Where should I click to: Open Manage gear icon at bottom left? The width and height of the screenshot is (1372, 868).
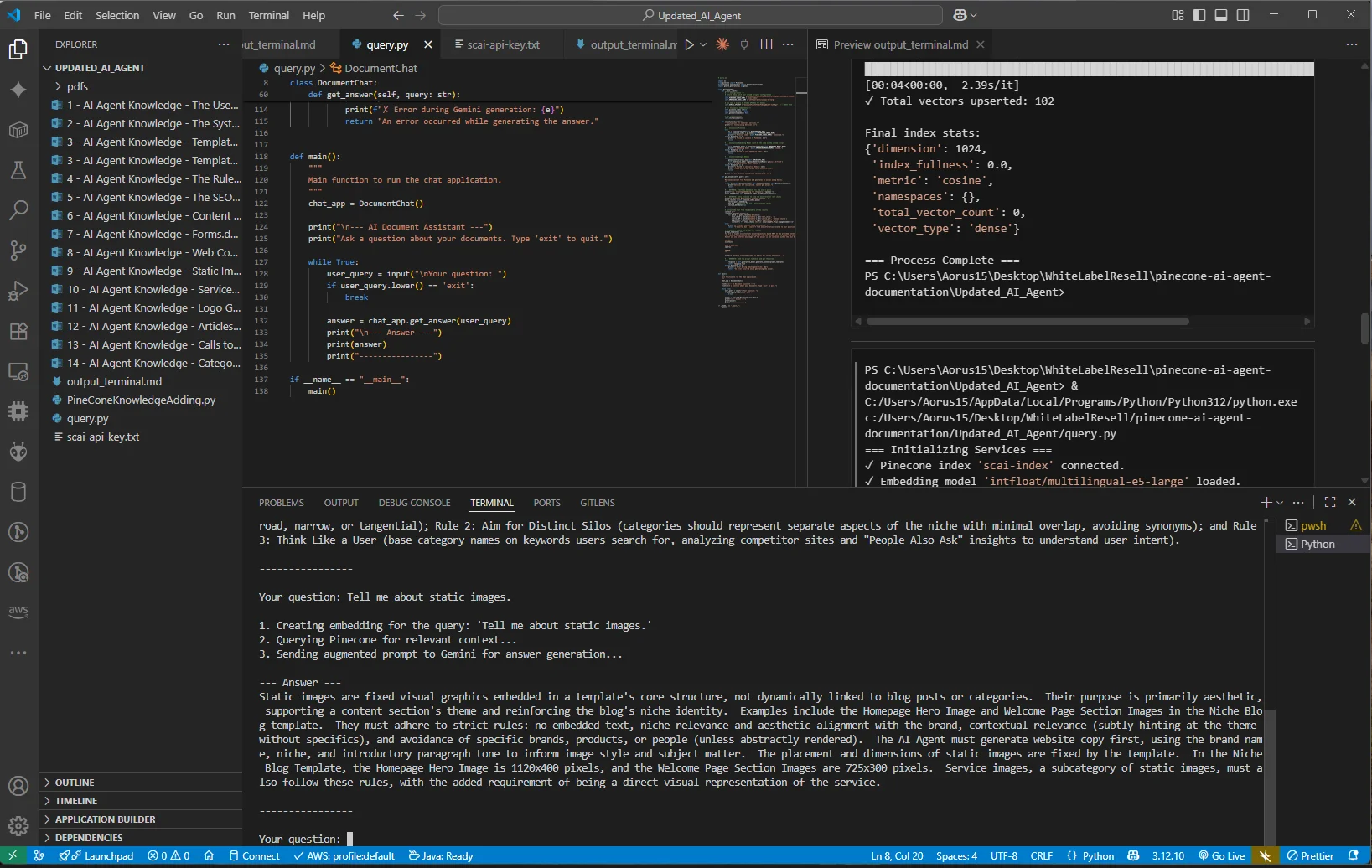tap(18, 826)
